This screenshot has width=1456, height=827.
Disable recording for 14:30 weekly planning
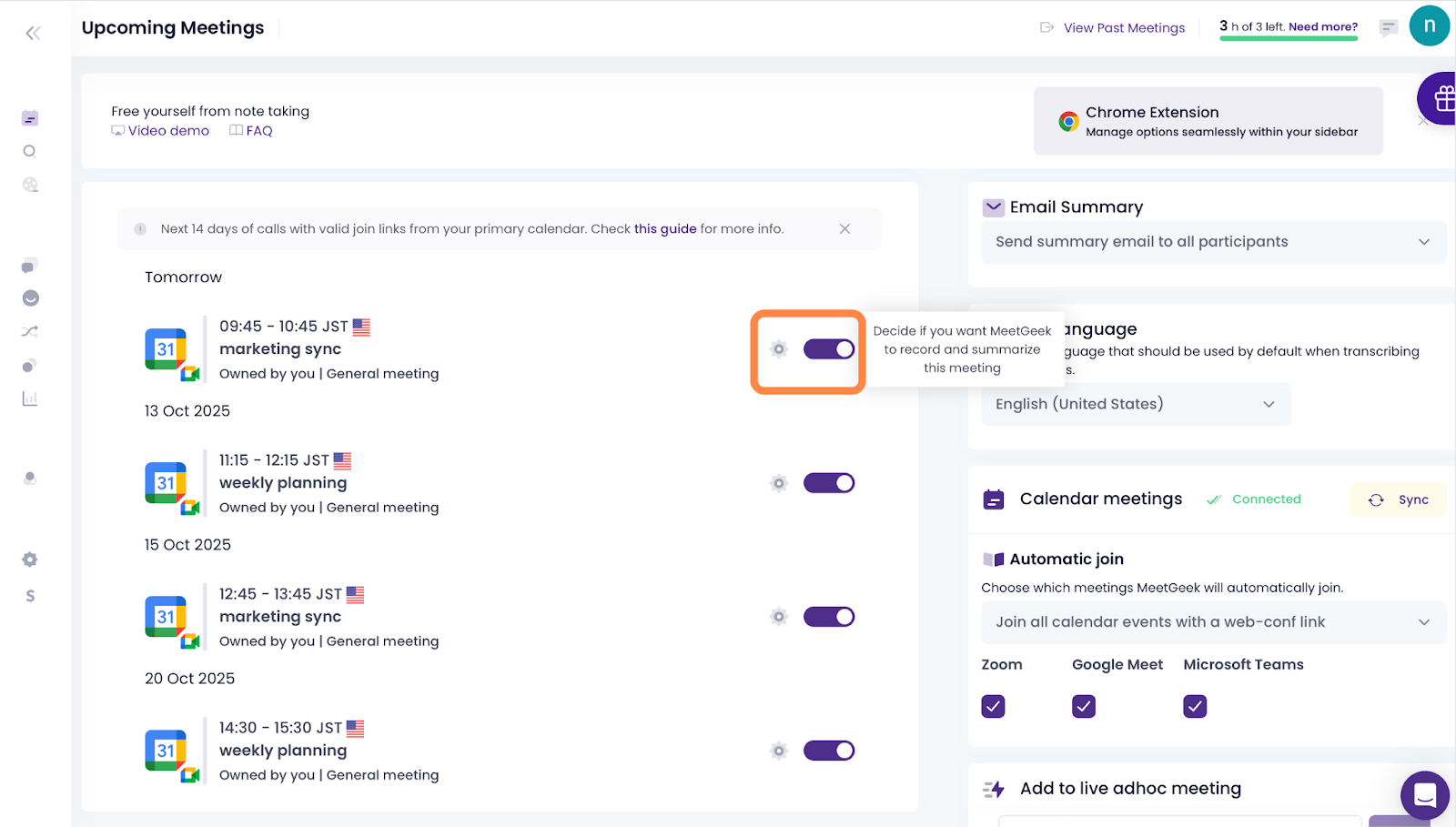828,751
